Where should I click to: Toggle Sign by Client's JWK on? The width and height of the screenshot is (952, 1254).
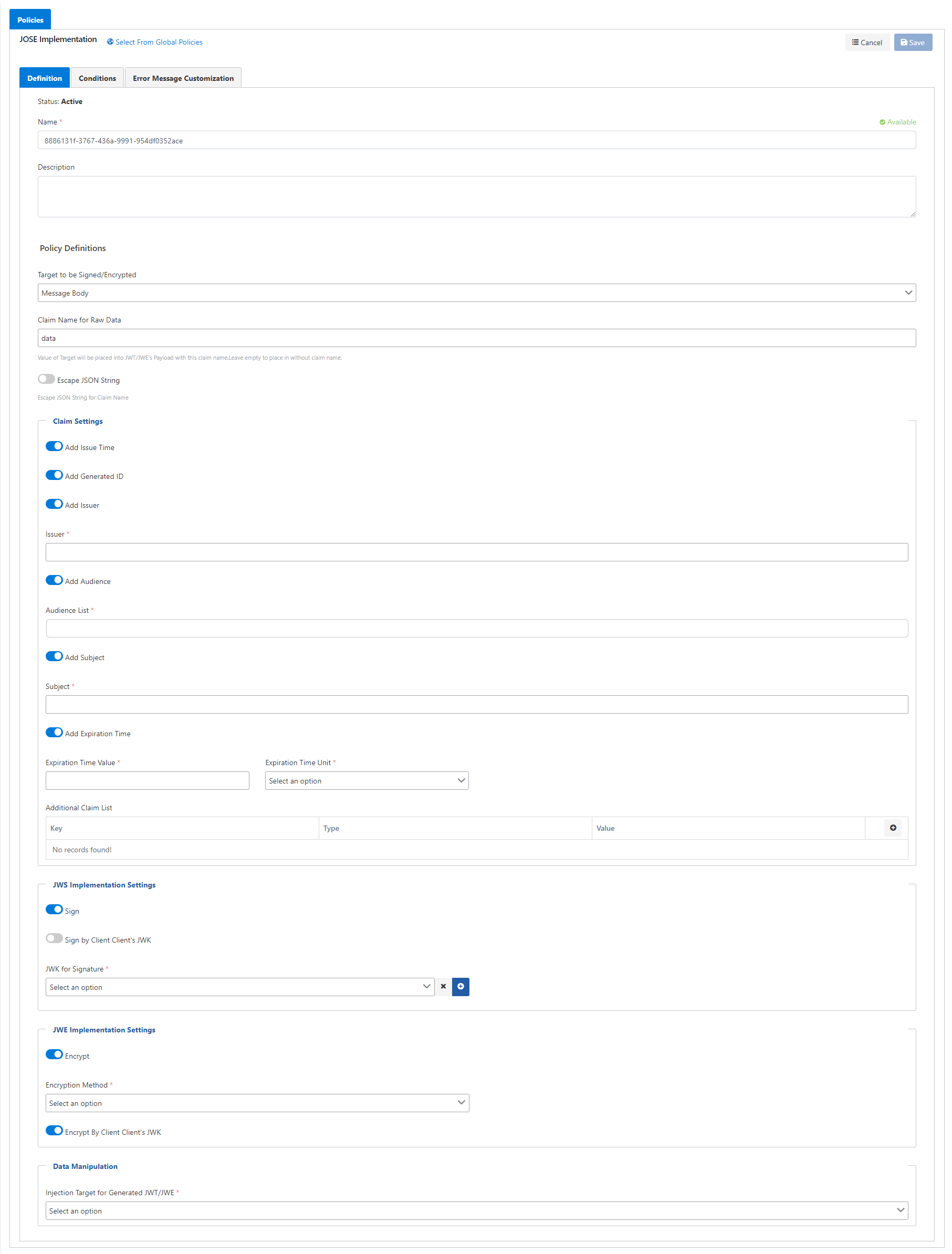[55, 938]
